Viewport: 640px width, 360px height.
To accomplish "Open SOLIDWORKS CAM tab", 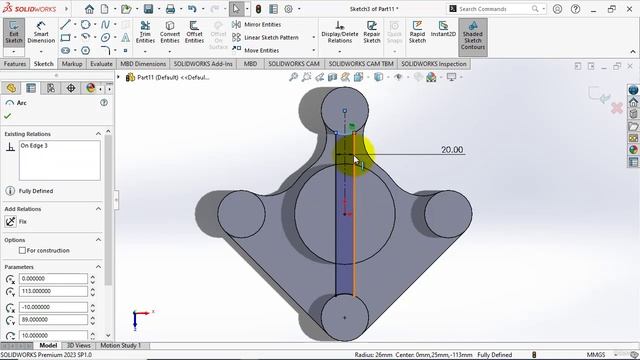I will click(x=293, y=64).
